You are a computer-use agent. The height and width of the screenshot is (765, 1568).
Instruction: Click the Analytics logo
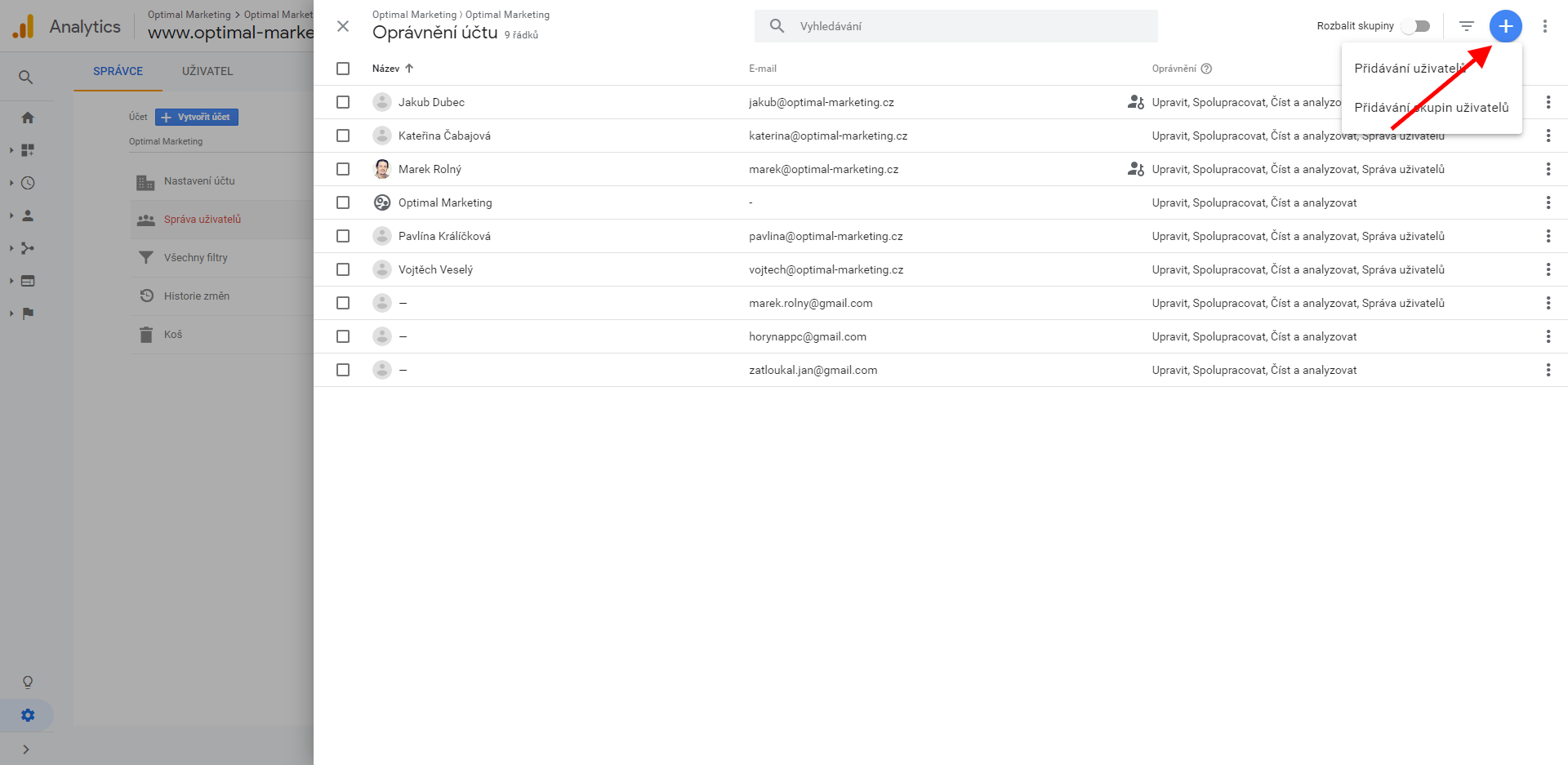point(24,26)
